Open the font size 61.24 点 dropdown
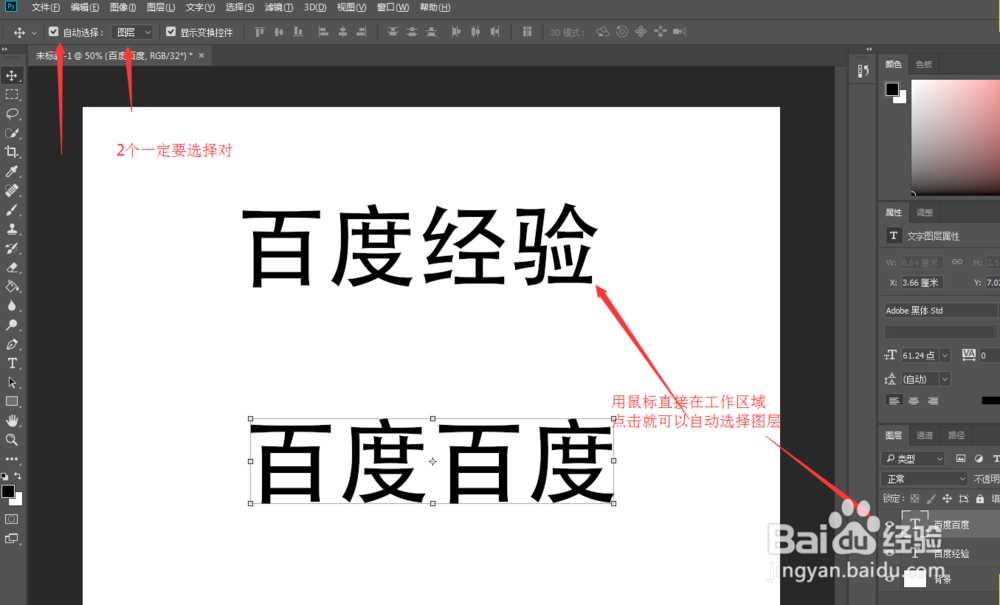This screenshot has height=605, width=1000. [x=945, y=355]
